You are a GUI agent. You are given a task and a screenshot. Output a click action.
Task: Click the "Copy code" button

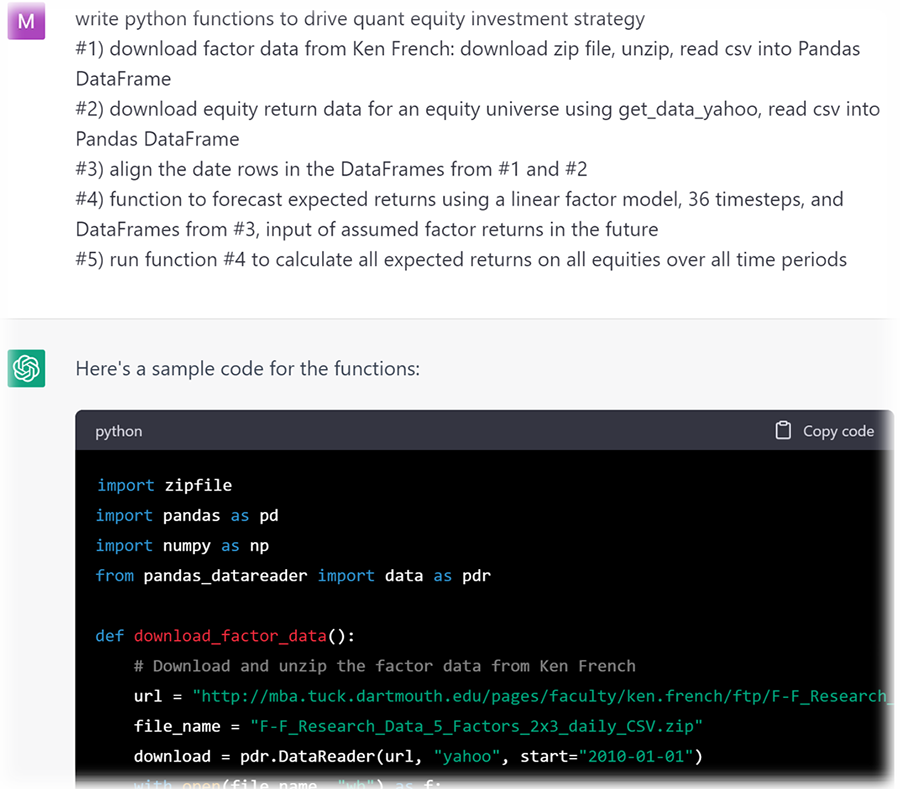(837, 430)
